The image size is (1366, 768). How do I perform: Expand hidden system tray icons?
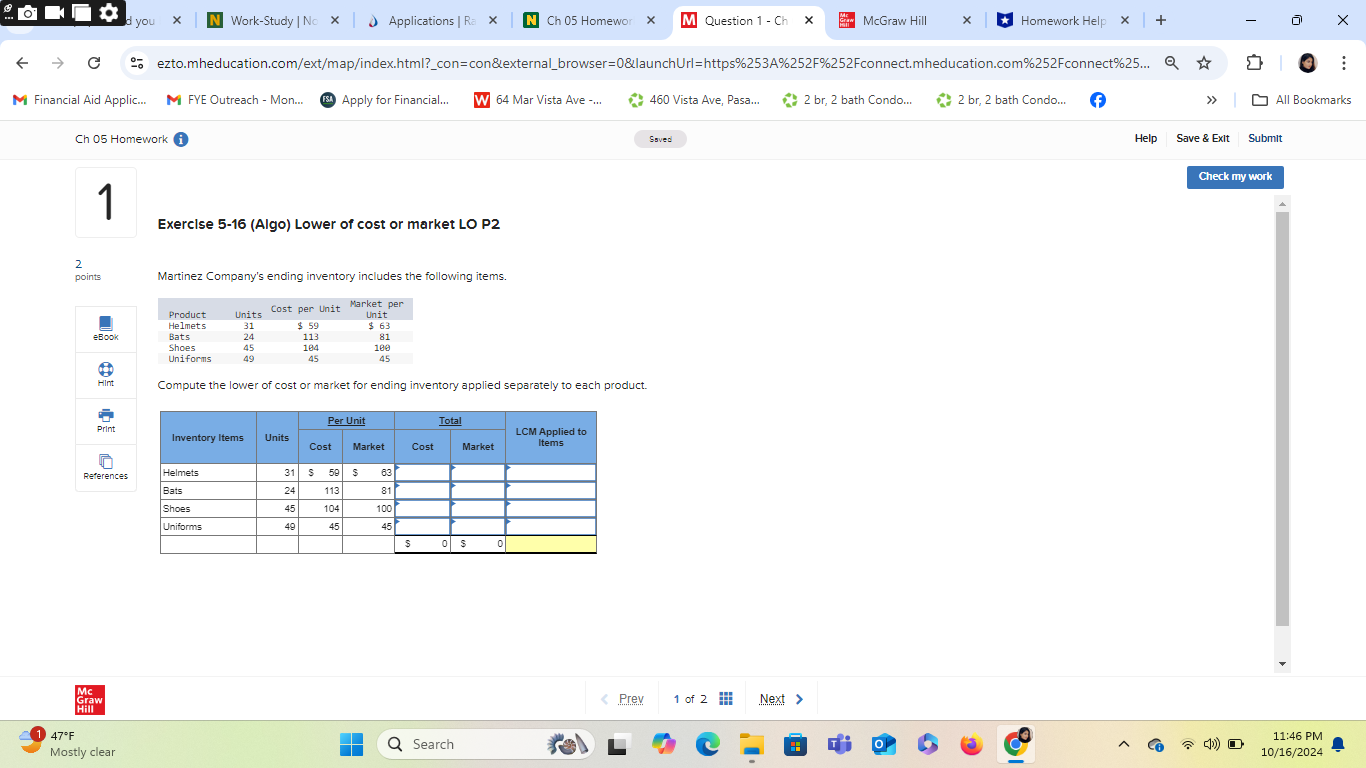1124,744
